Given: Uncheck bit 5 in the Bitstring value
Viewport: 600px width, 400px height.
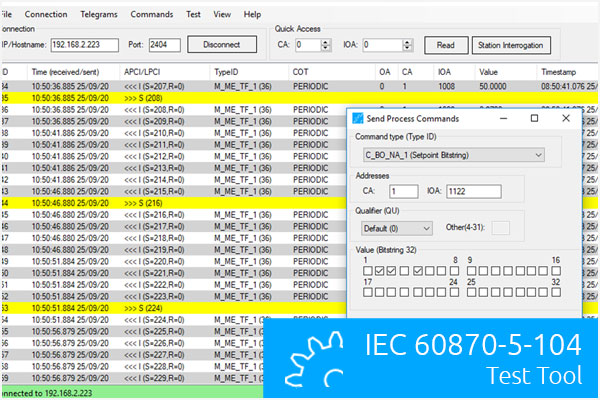Looking at the screenshot, I should click(419, 270).
